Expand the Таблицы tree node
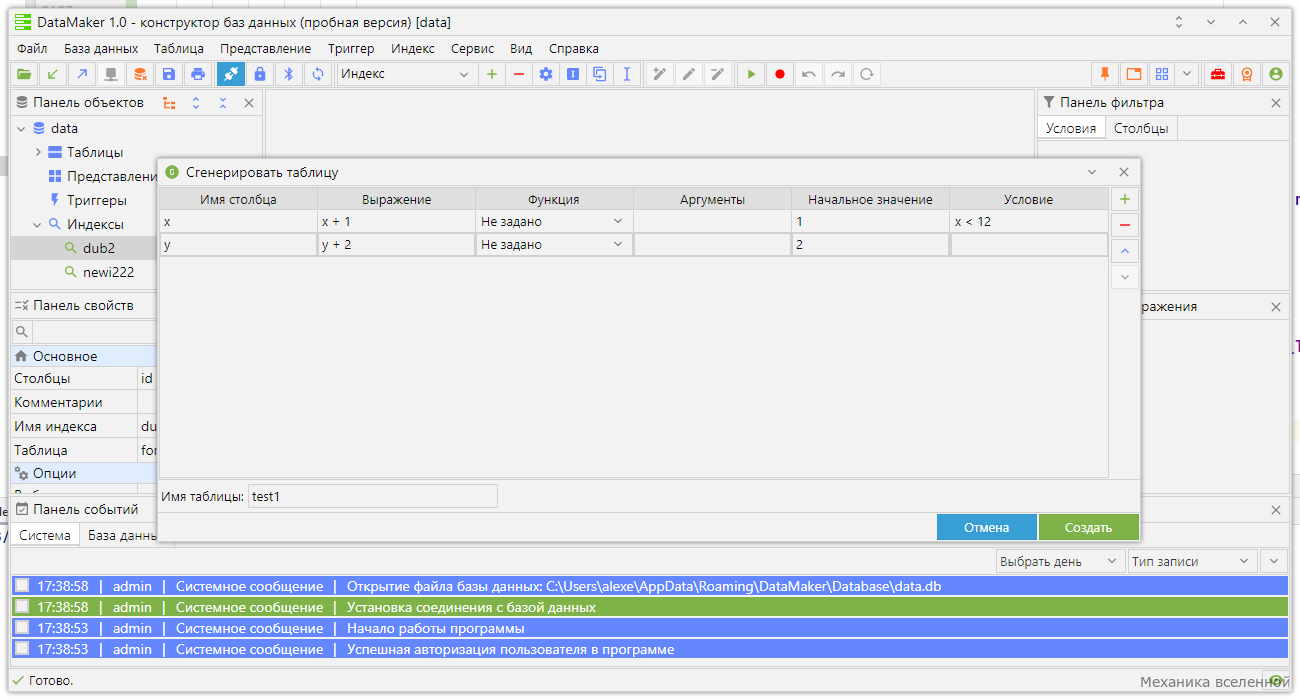The width and height of the screenshot is (1300, 700). point(38,152)
